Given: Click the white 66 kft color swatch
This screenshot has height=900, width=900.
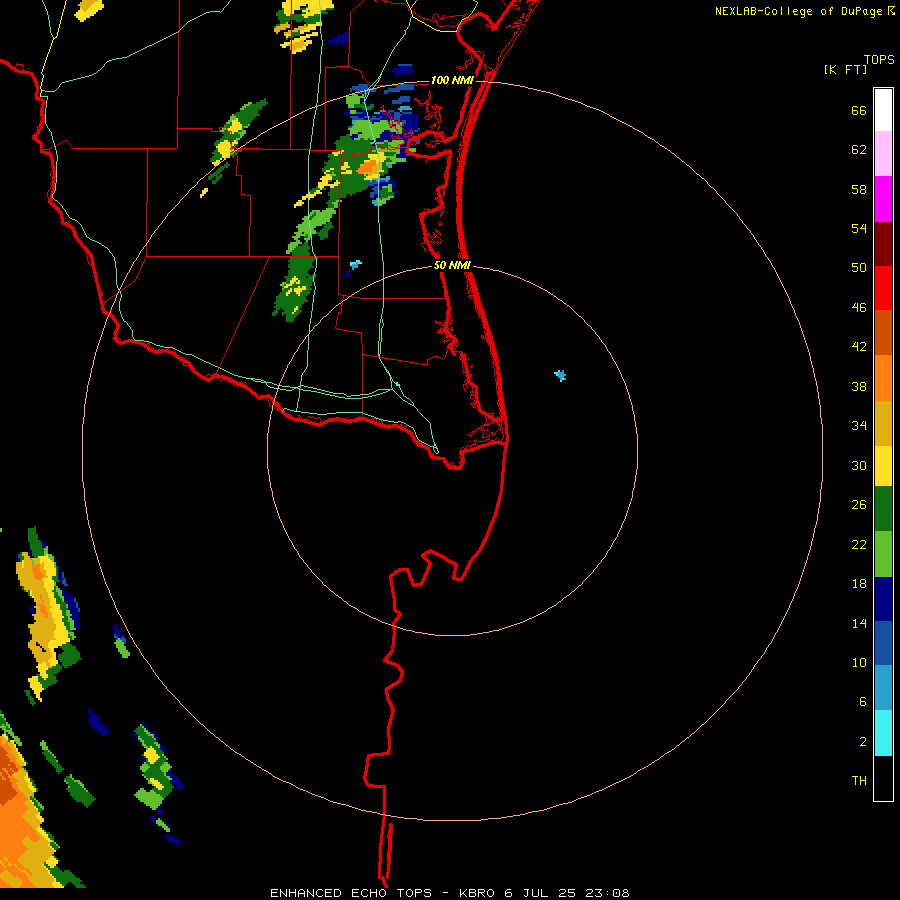Looking at the screenshot, I should [x=883, y=110].
